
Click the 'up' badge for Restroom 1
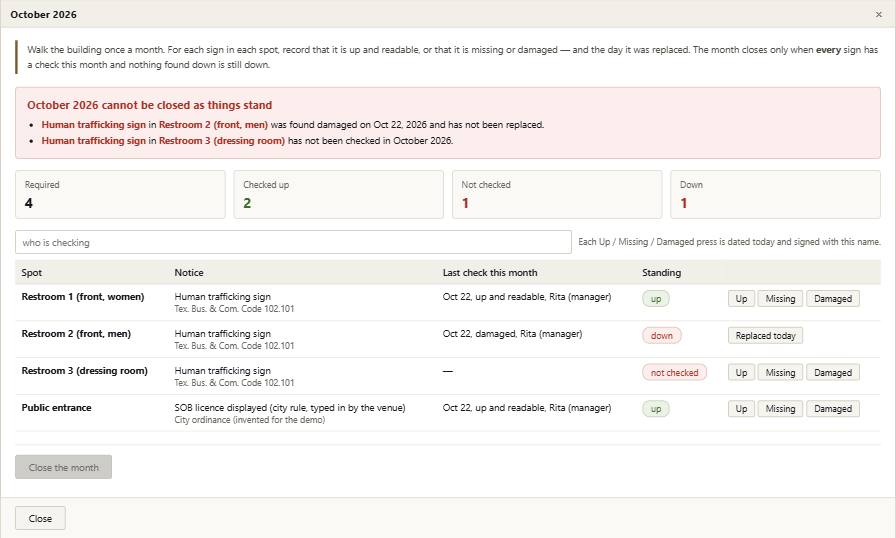click(x=655, y=299)
